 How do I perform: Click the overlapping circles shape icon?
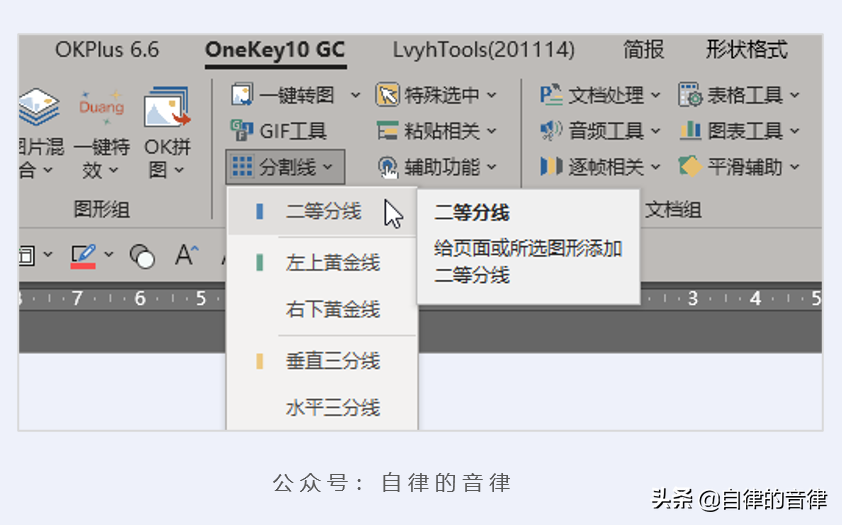pos(142,256)
